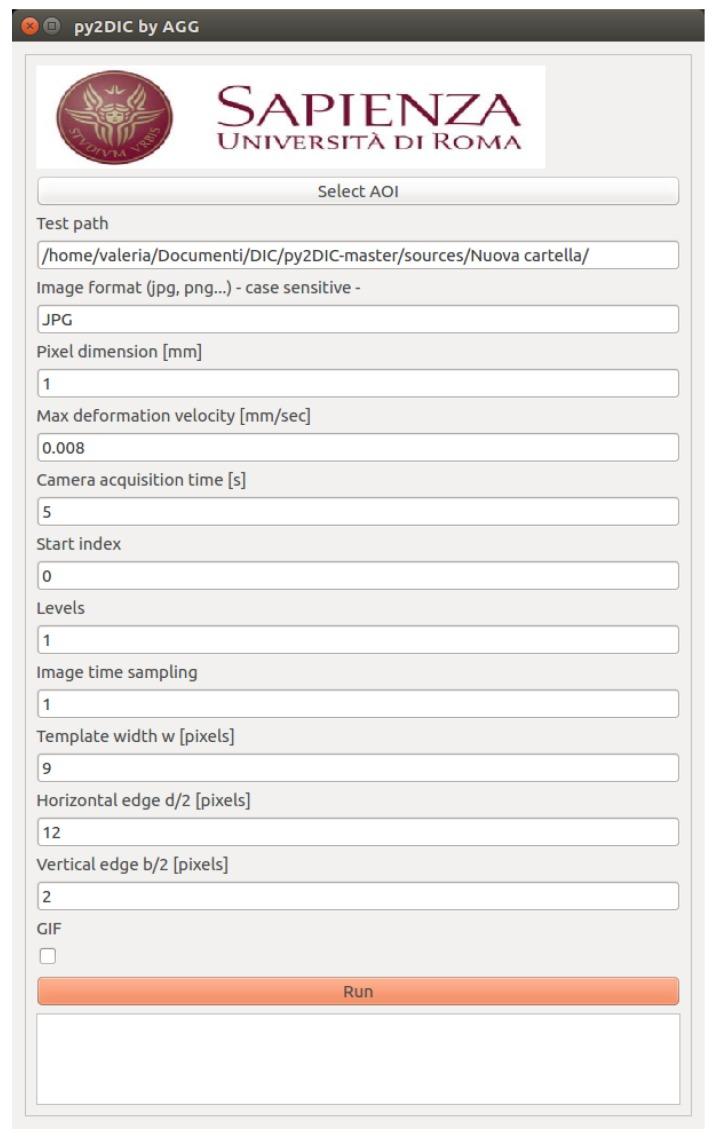This screenshot has height=1139, width=717.
Task: Click the Sapienza university seal emblem
Action: tap(114, 117)
